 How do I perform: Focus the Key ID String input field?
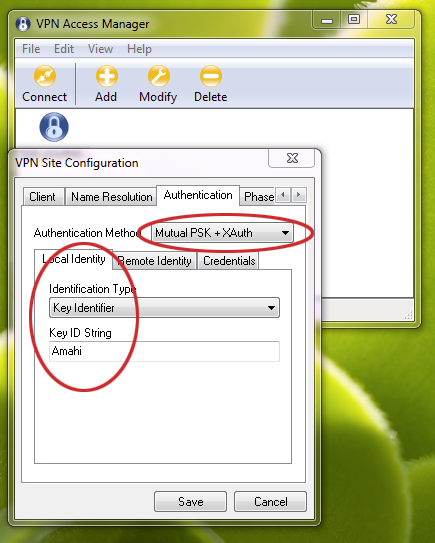pos(165,351)
